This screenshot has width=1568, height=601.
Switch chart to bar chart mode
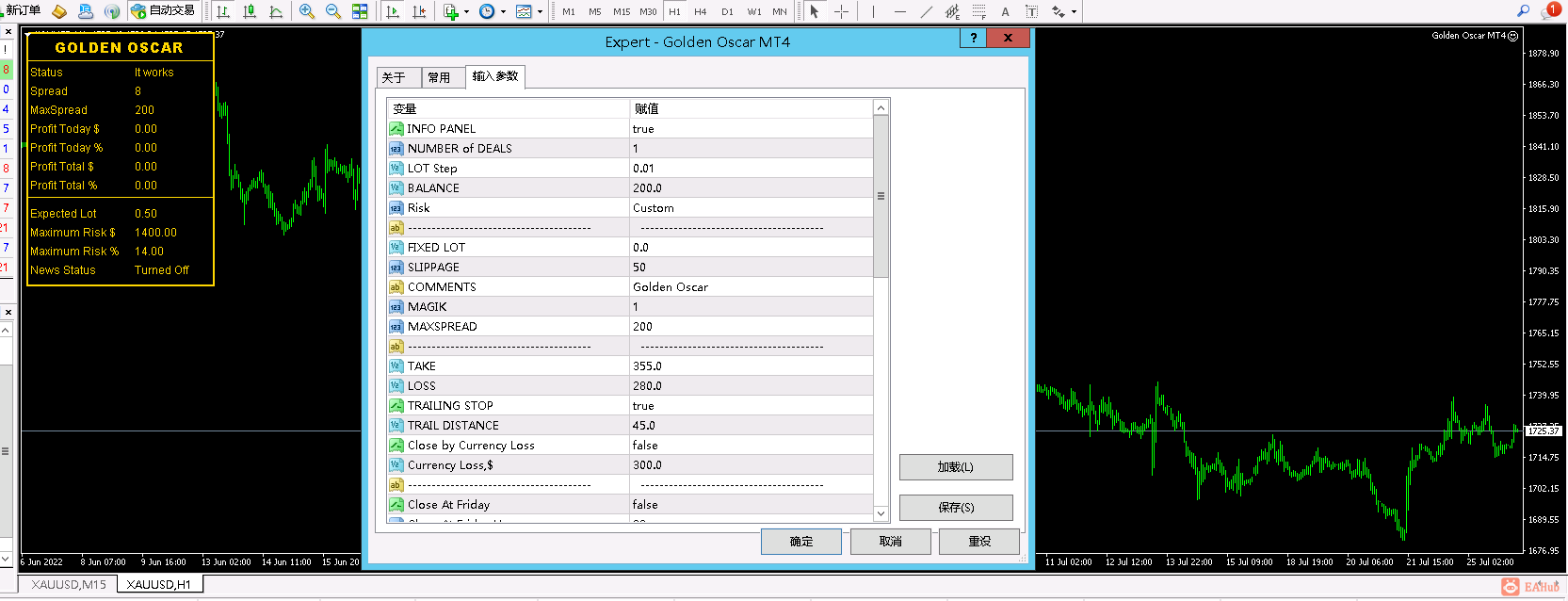pos(223,11)
